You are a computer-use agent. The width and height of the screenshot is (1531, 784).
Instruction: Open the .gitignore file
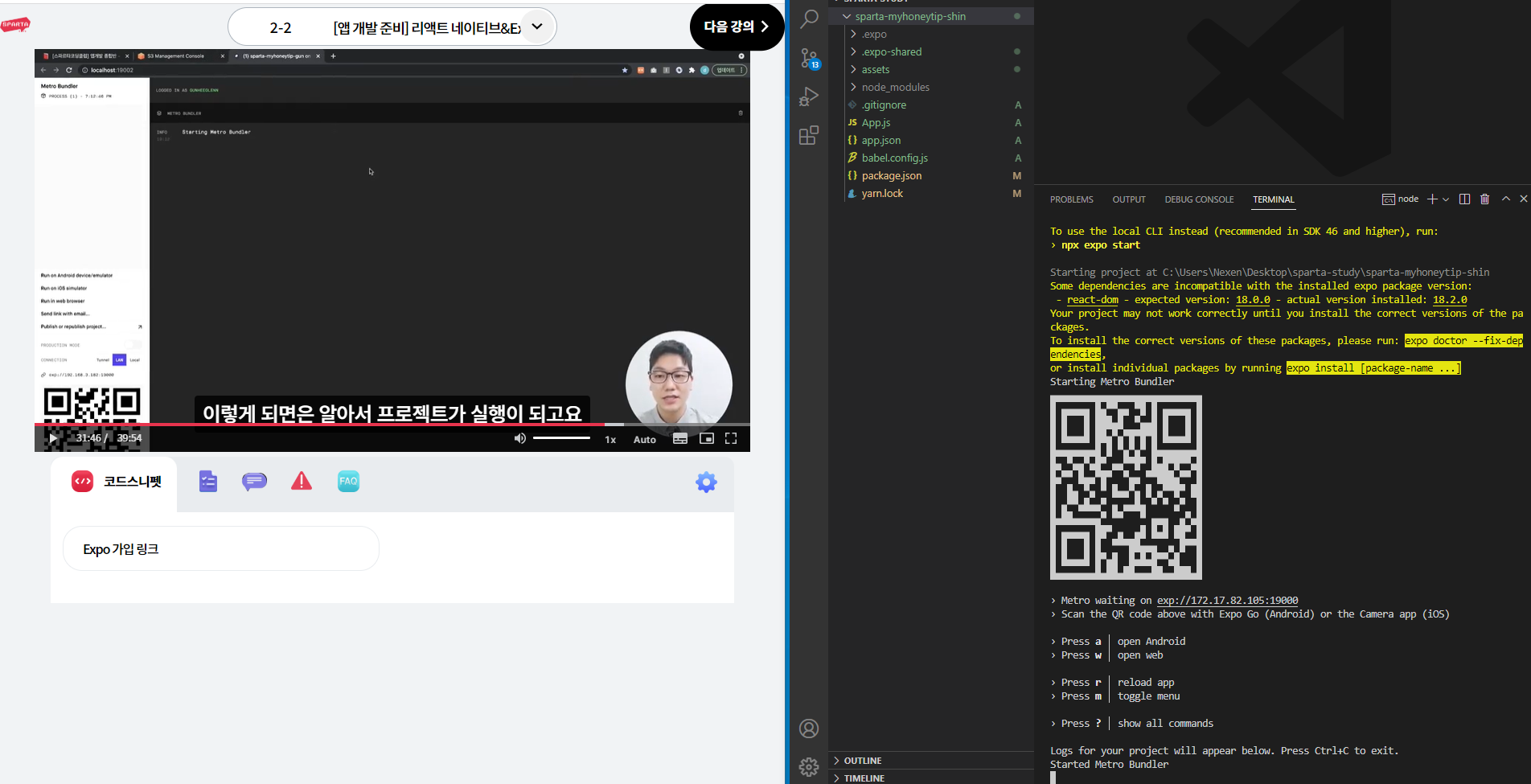tap(930, 105)
